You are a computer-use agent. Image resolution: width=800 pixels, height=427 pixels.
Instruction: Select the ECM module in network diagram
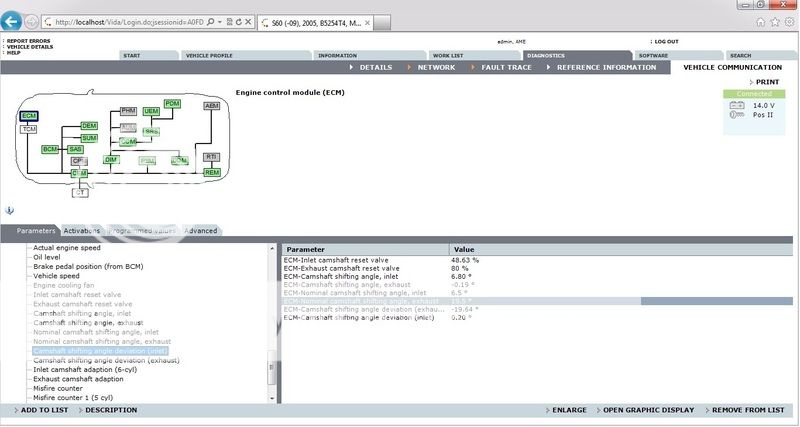29,116
